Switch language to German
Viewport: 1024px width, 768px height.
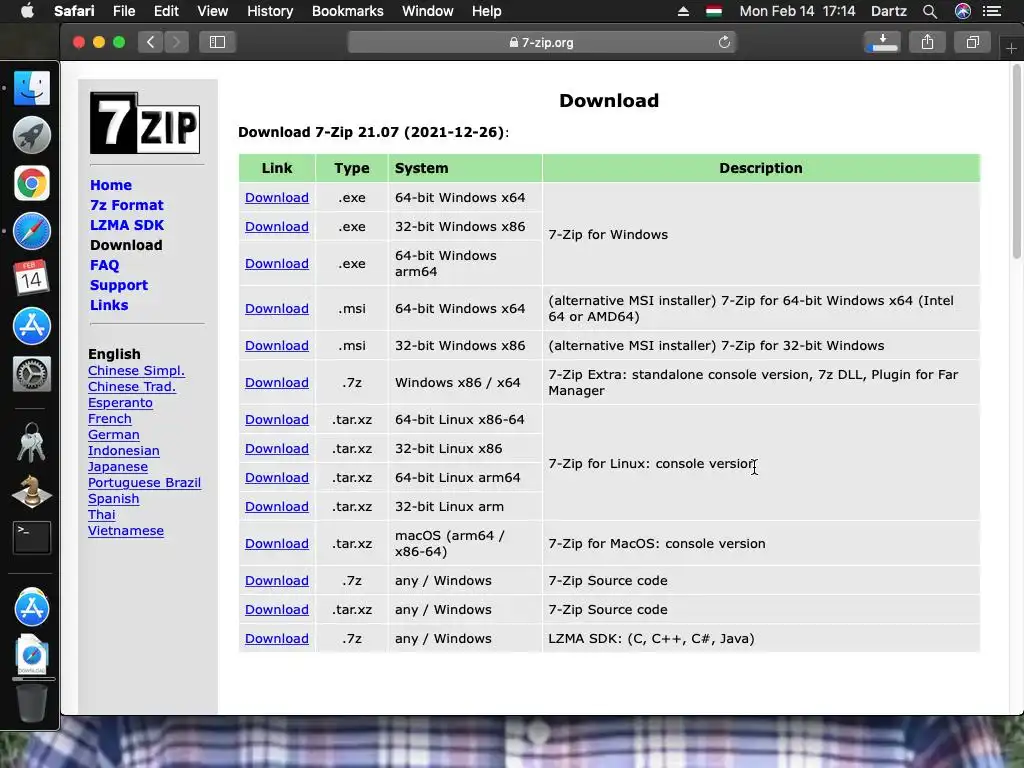pos(114,435)
